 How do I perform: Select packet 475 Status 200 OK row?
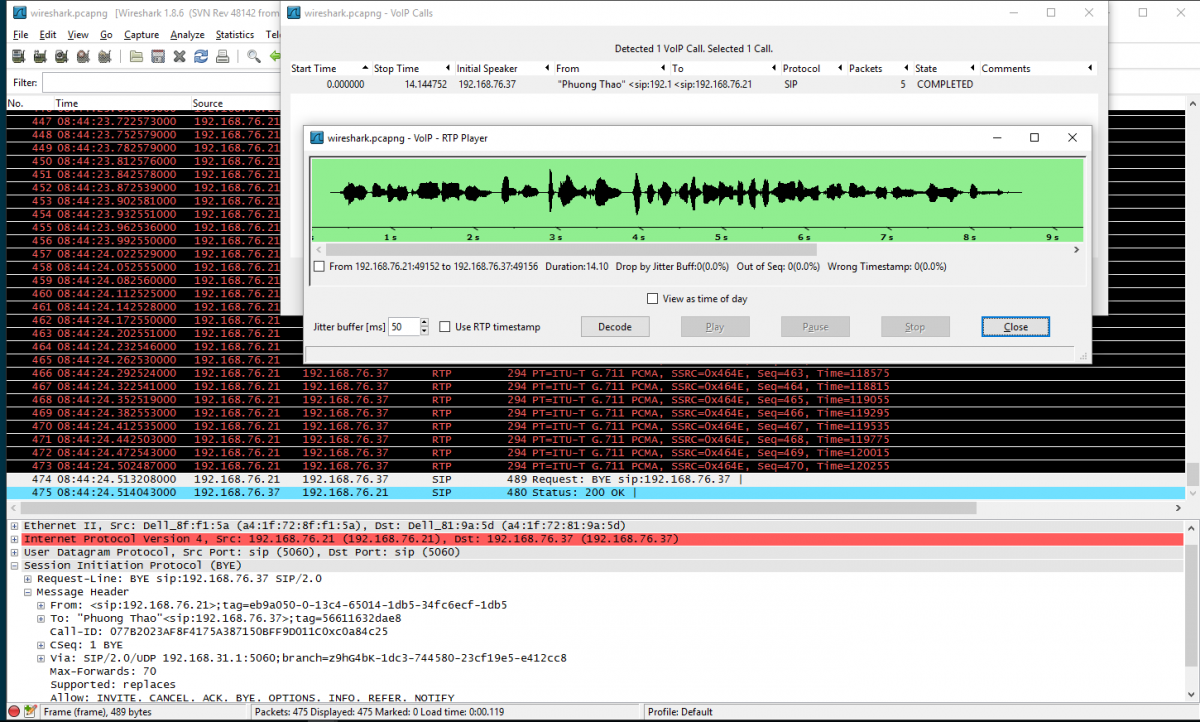(594, 493)
